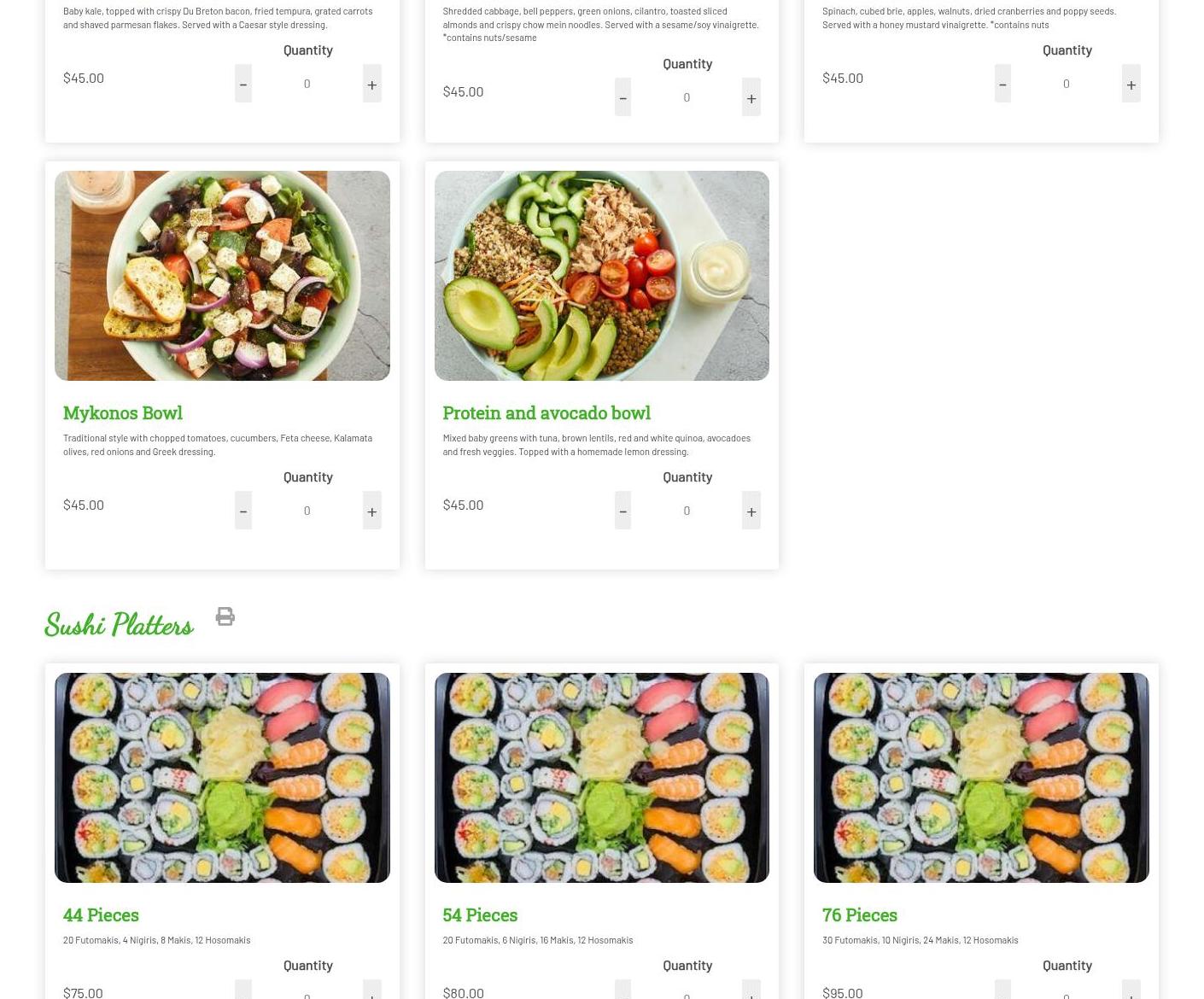Click the print icon beside Sushi Platters
This screenshot has width=1204, height=999.
click(225, 616)
